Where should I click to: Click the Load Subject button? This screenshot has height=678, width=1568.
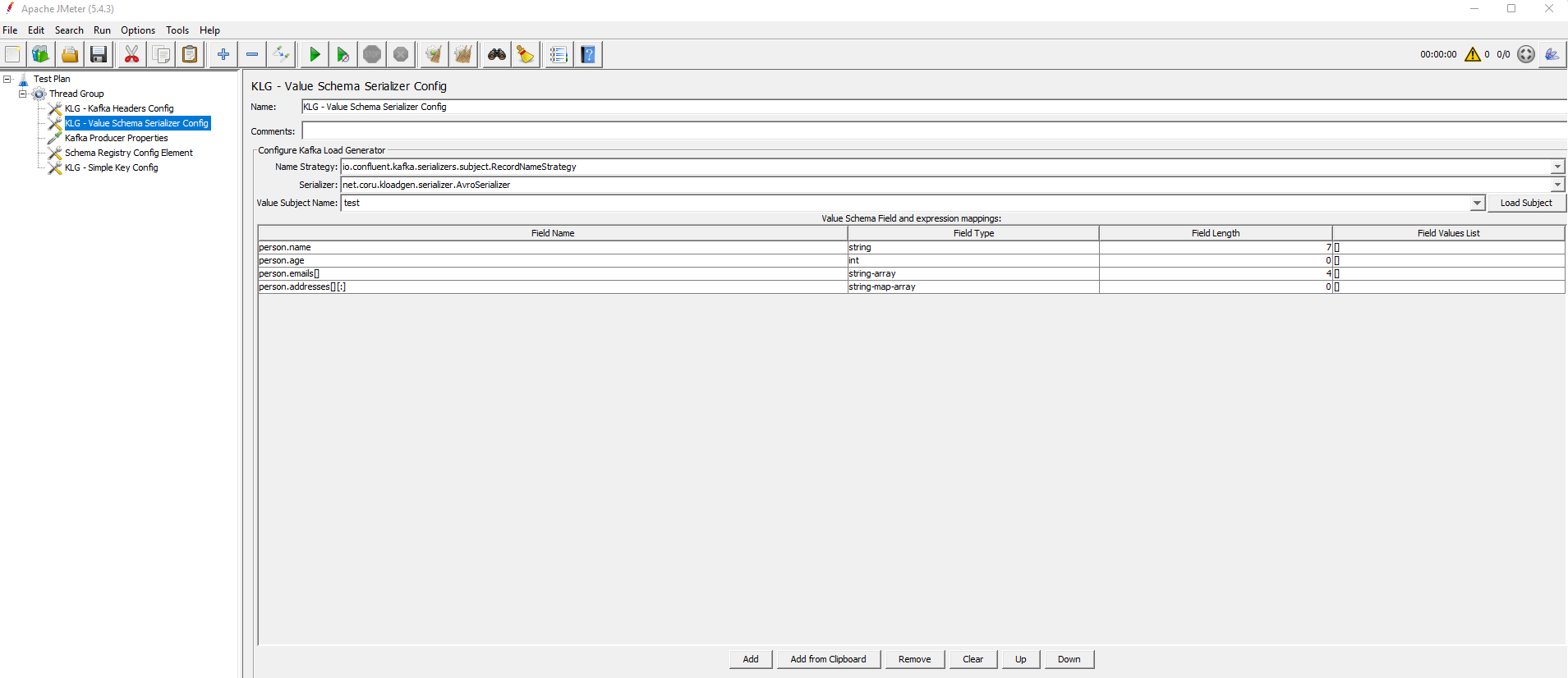[x=1526, y=203]
